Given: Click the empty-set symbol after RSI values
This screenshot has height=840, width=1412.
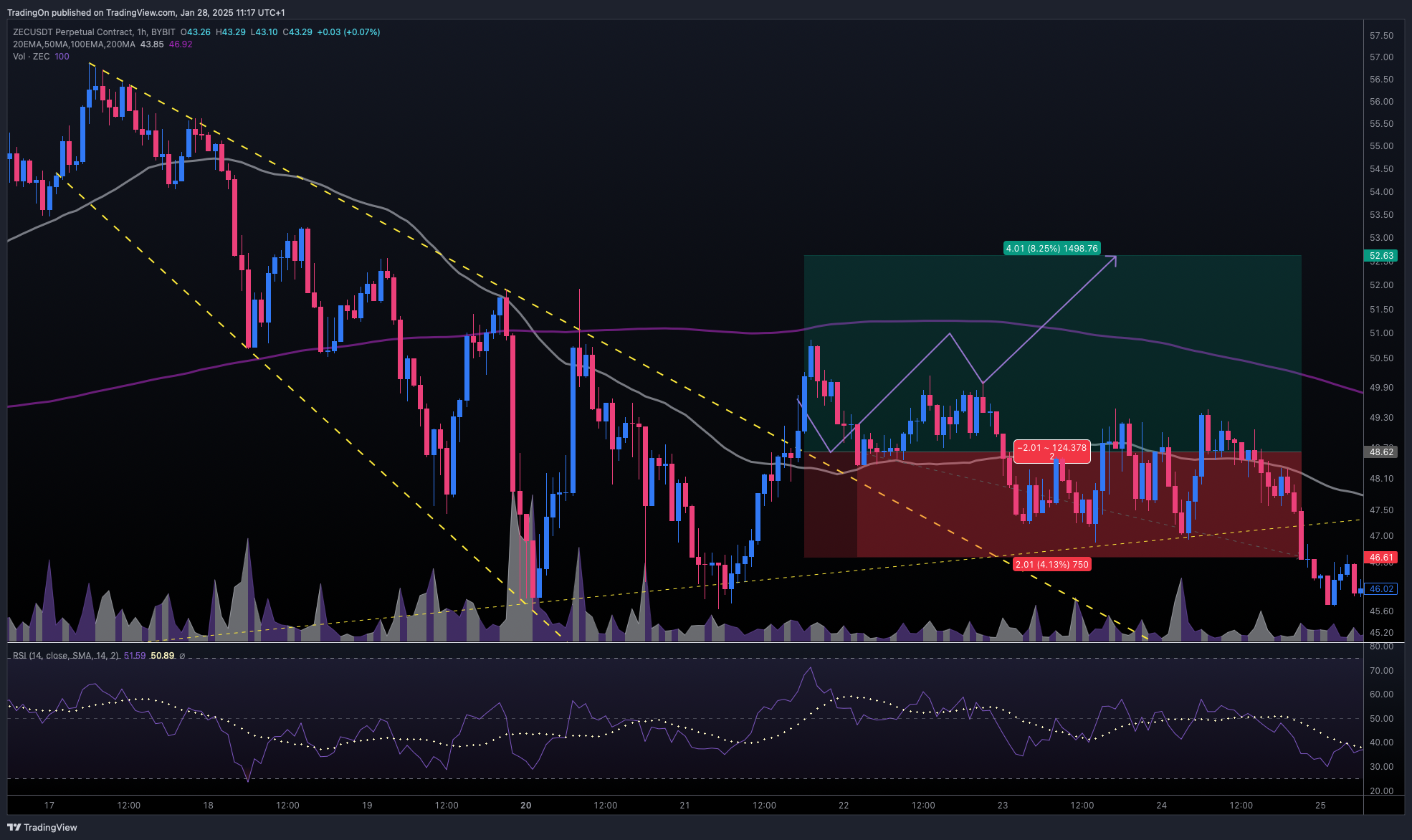Looking at the screenshot, I should 182,656.
